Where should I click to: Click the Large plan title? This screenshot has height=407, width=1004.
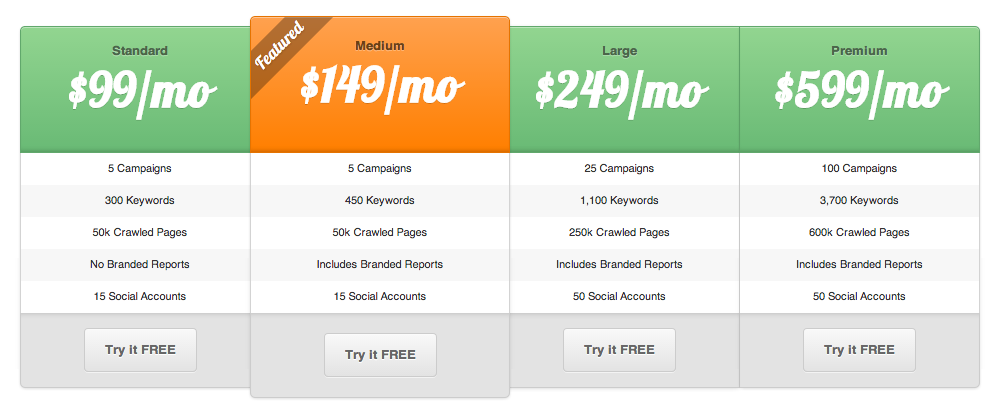pyautogui.click(x=620, y=50)
